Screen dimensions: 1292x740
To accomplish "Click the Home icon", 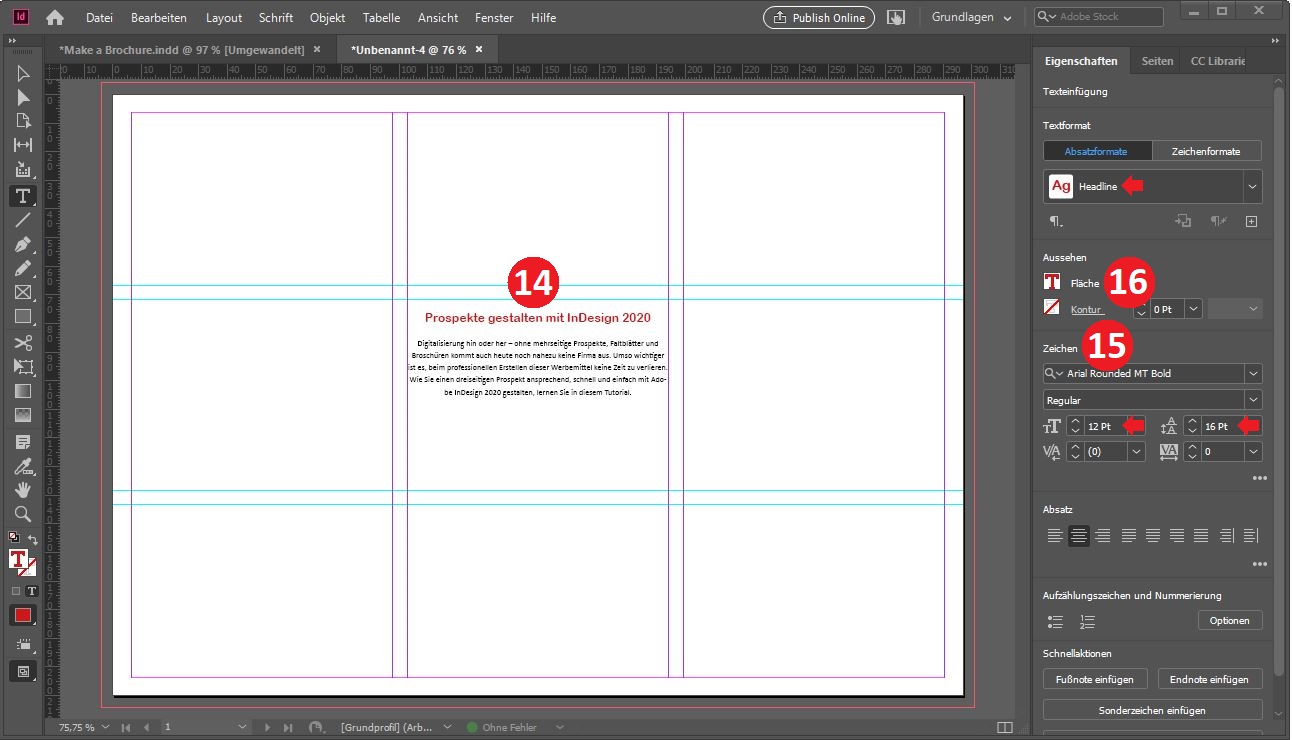I will coord(55,18).
